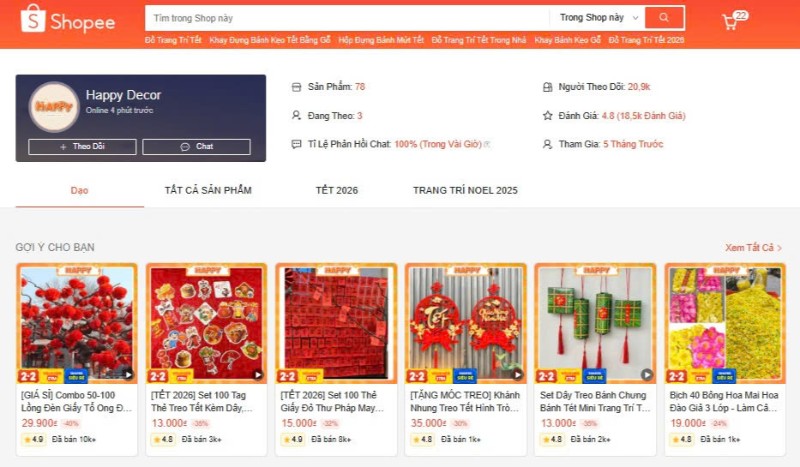
Task: Click suggested keyword Khay Bánh Kẹo Gỗ
Action: click(567, 40)
